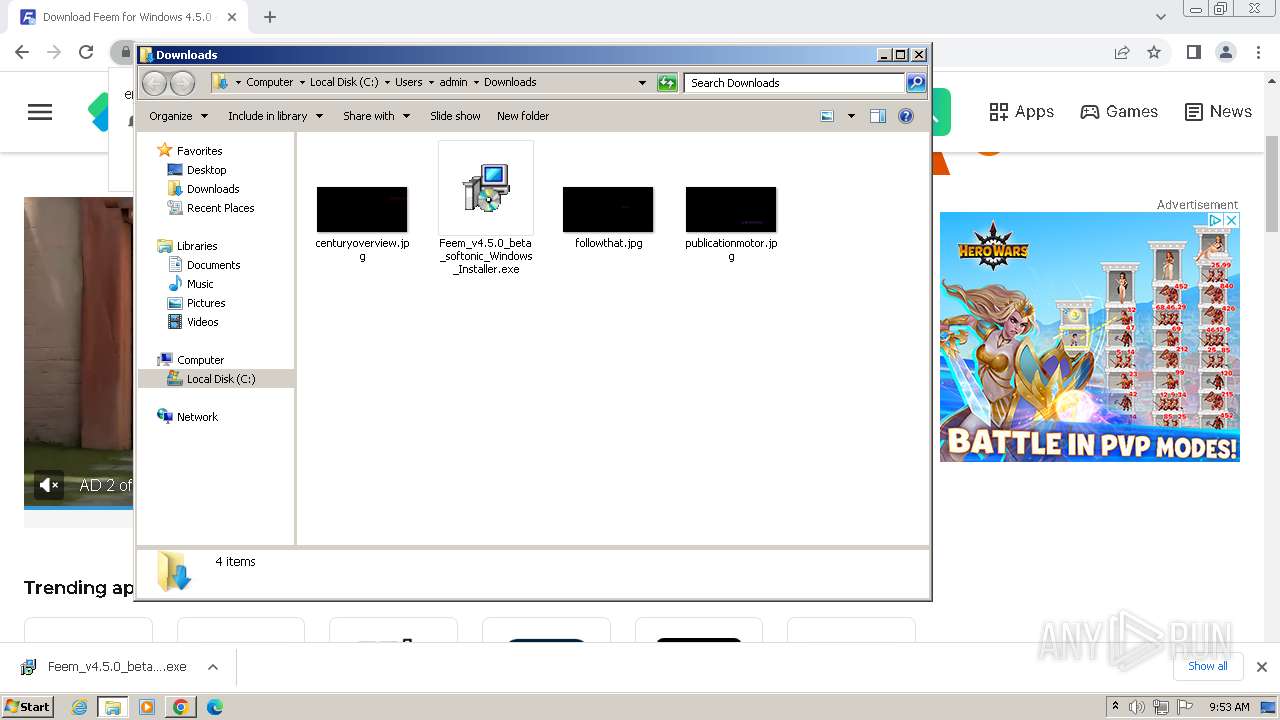1280x720 pixels.
Task: Click the volume icon in system tray
Action: 1137,707
